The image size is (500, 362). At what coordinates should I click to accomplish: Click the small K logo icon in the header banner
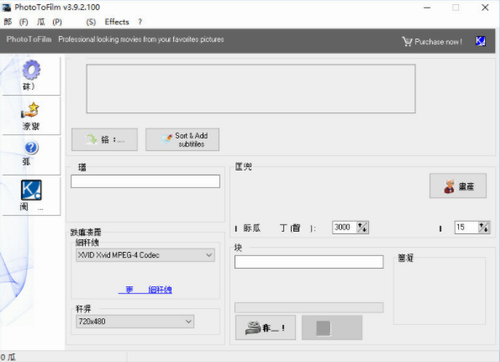point(480,41)
